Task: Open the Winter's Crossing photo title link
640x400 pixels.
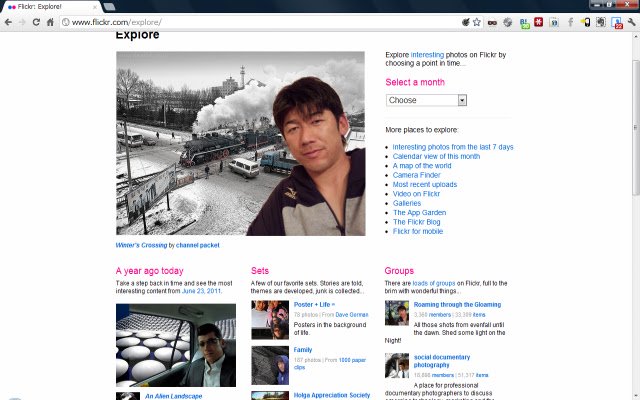Action: point(141,245)
